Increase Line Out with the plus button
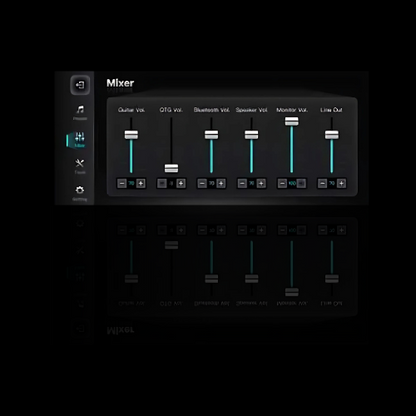The image size is (416, 416). click(341, 183)
